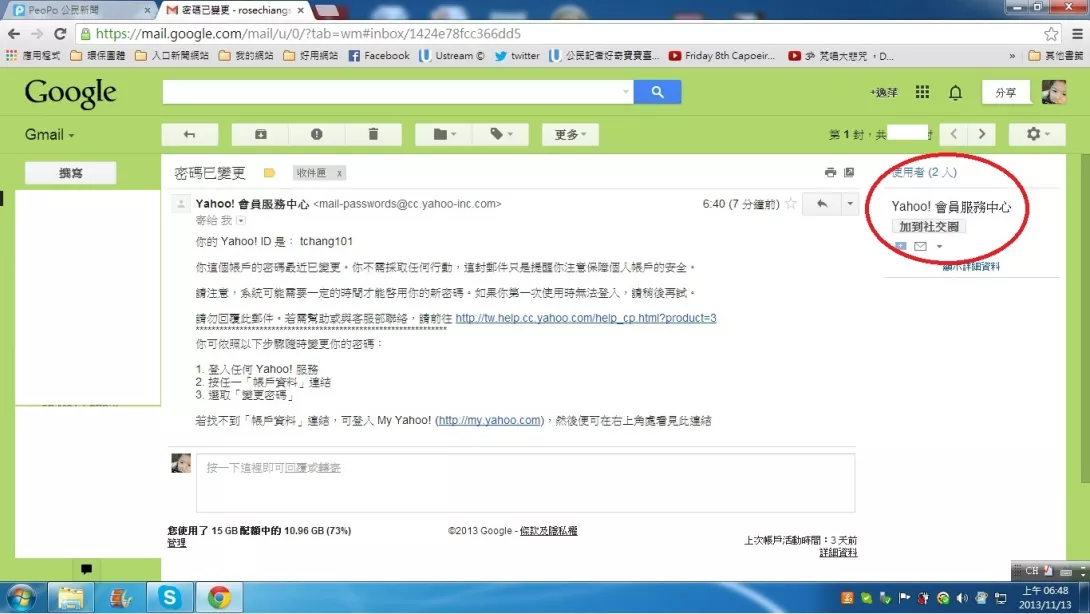Click the 分享 share button

click(1005, 92)
